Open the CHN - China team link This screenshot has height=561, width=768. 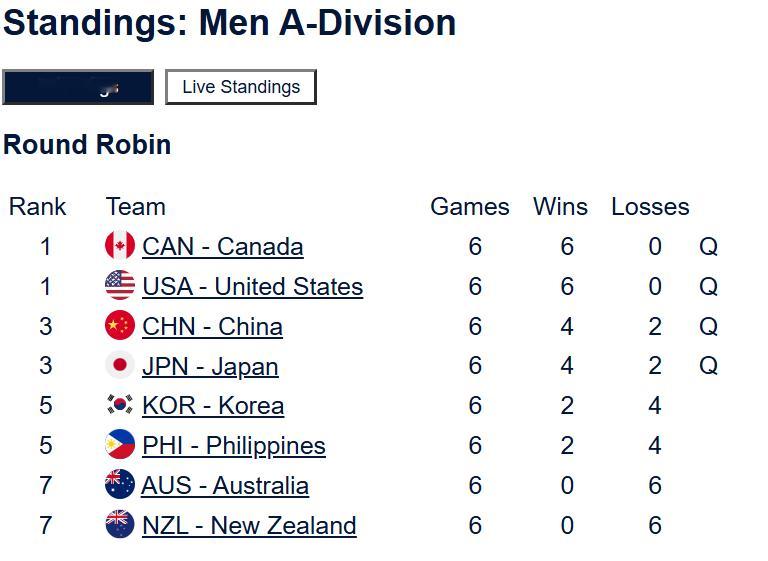tap(213, 327)
